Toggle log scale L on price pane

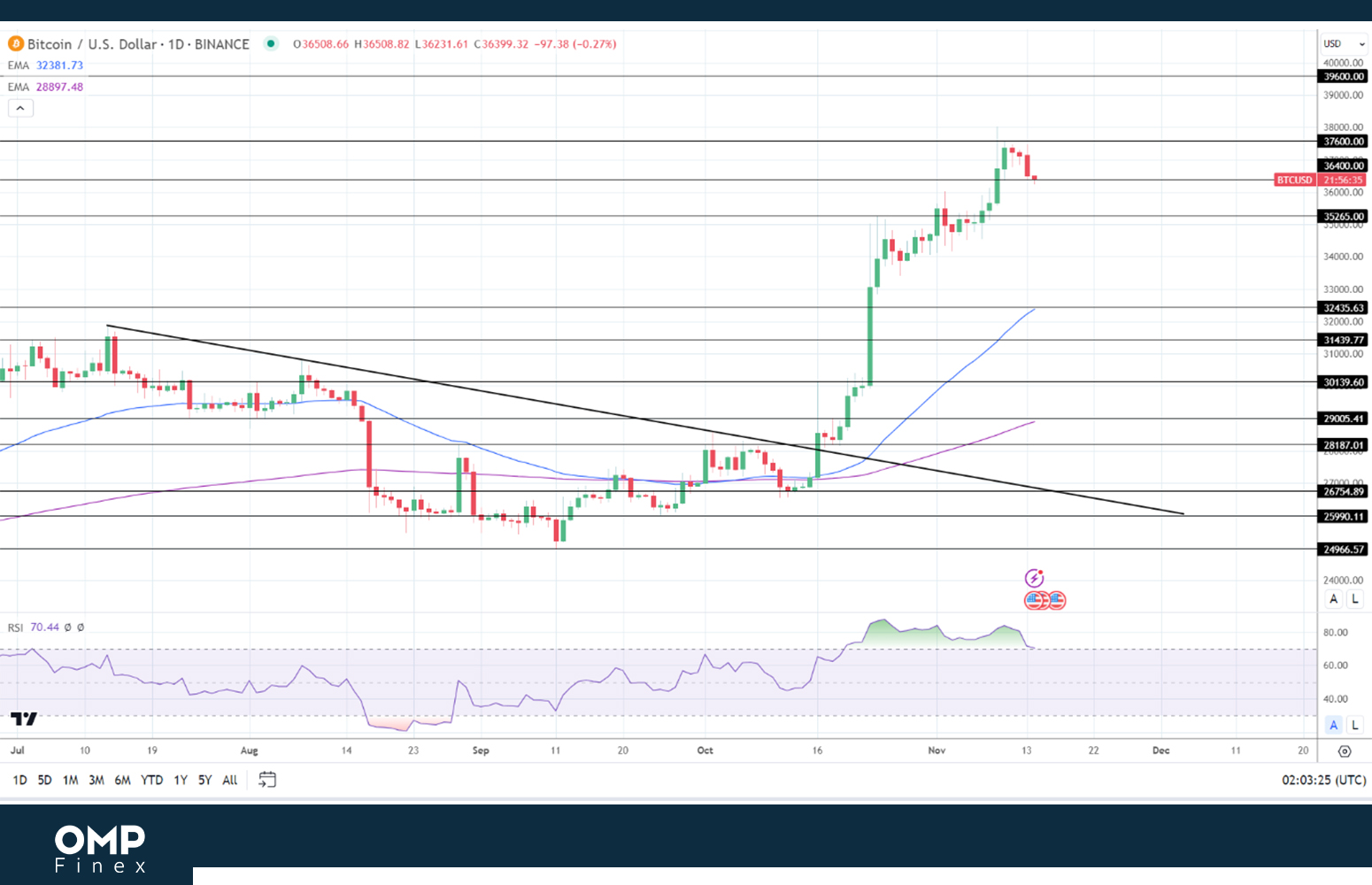pos(1355,599)
